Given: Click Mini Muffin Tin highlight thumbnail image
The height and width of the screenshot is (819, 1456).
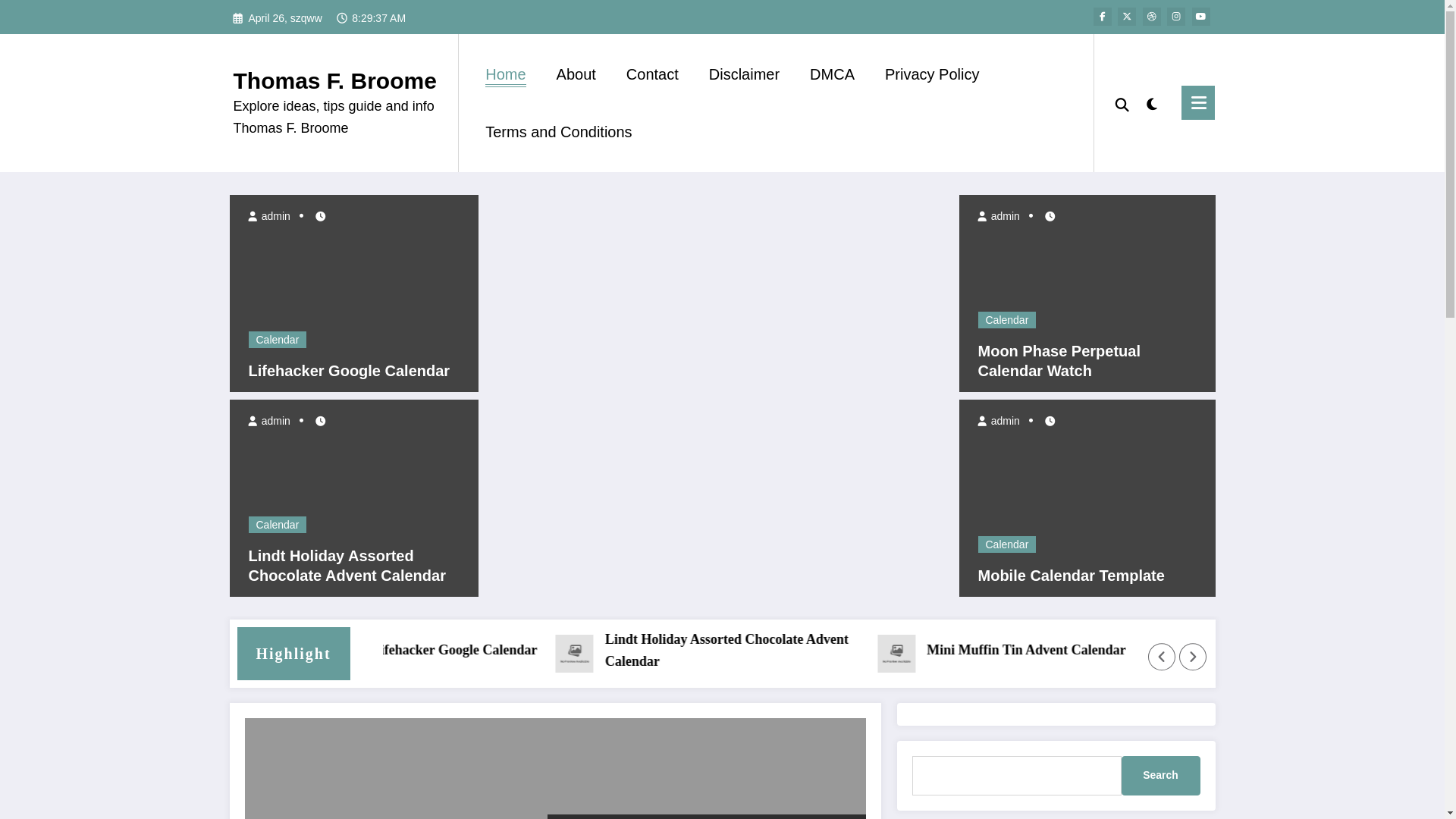Looking at the screenshot, I should [x=896, y=654].
